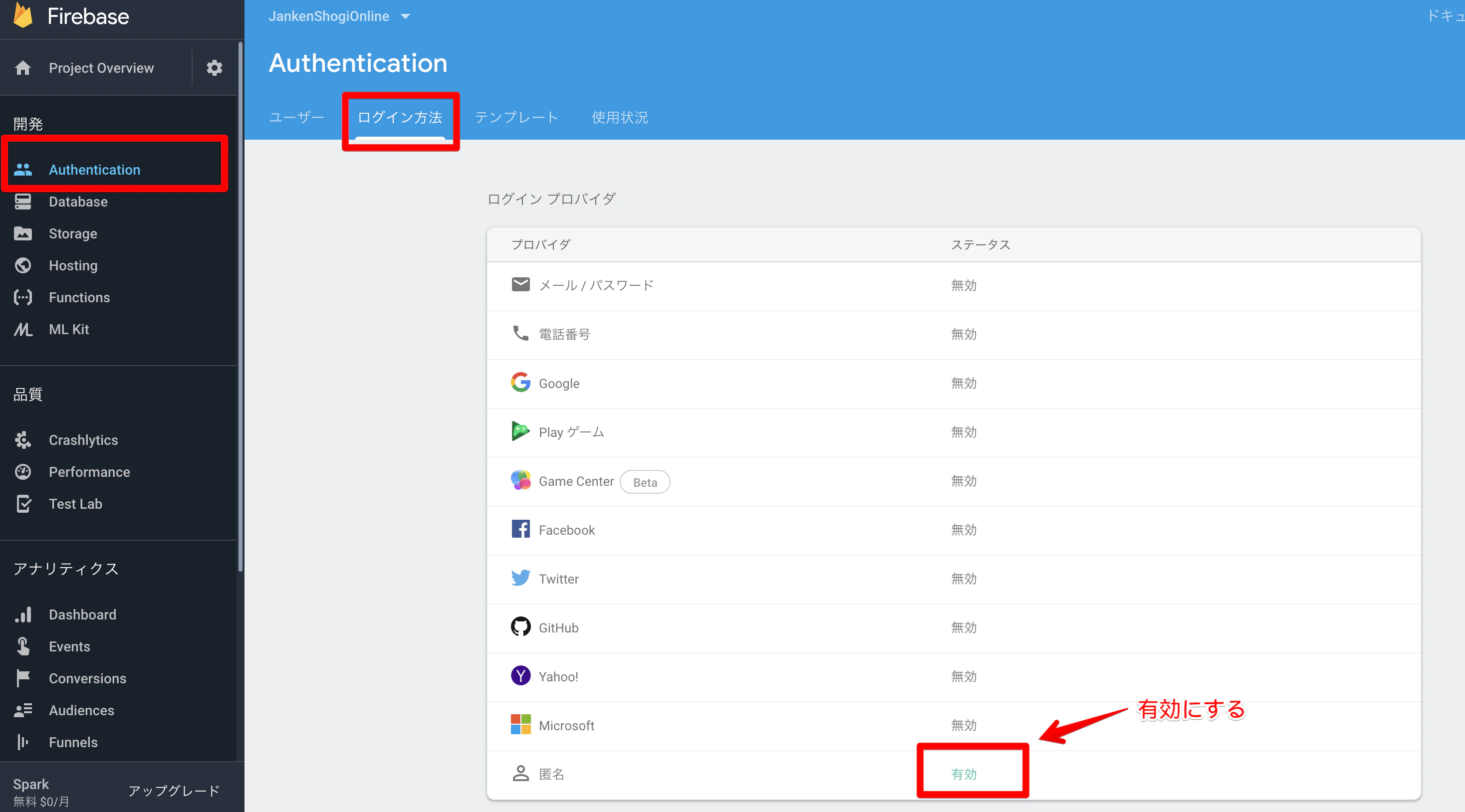Click the Storage icon in sidebar
The image size is (1465, 812).
pyautogui.click(x=23, y=233)
